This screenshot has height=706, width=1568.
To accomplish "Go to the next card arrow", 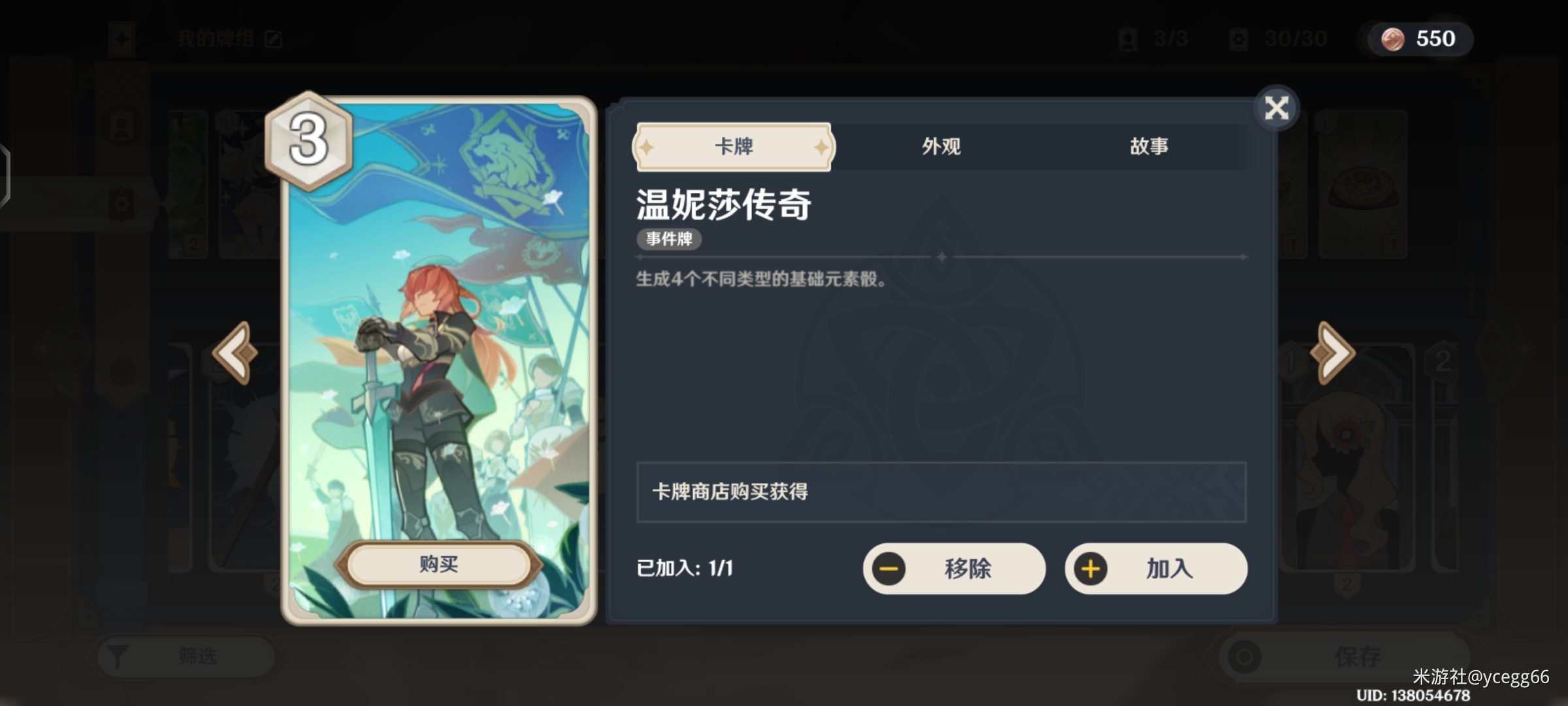I will coord(1333,353).
